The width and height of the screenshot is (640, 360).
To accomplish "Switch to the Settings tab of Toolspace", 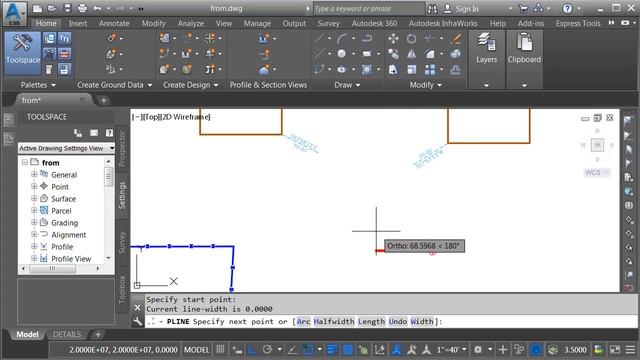I will tap(122, 195).
